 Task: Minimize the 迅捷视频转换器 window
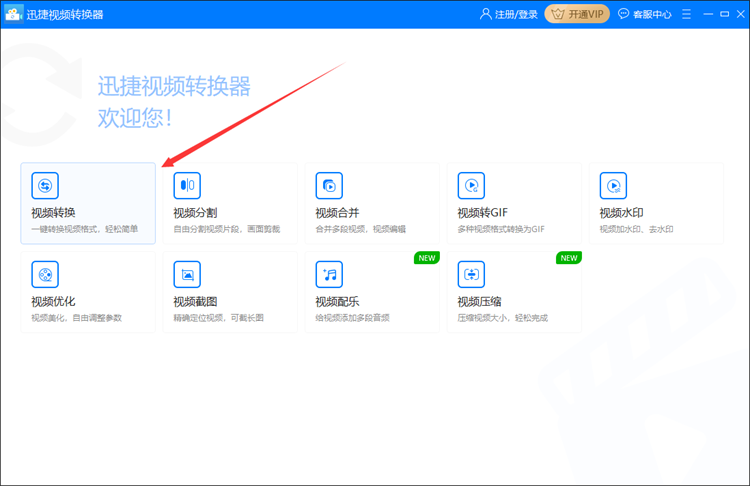click(708, 14)
